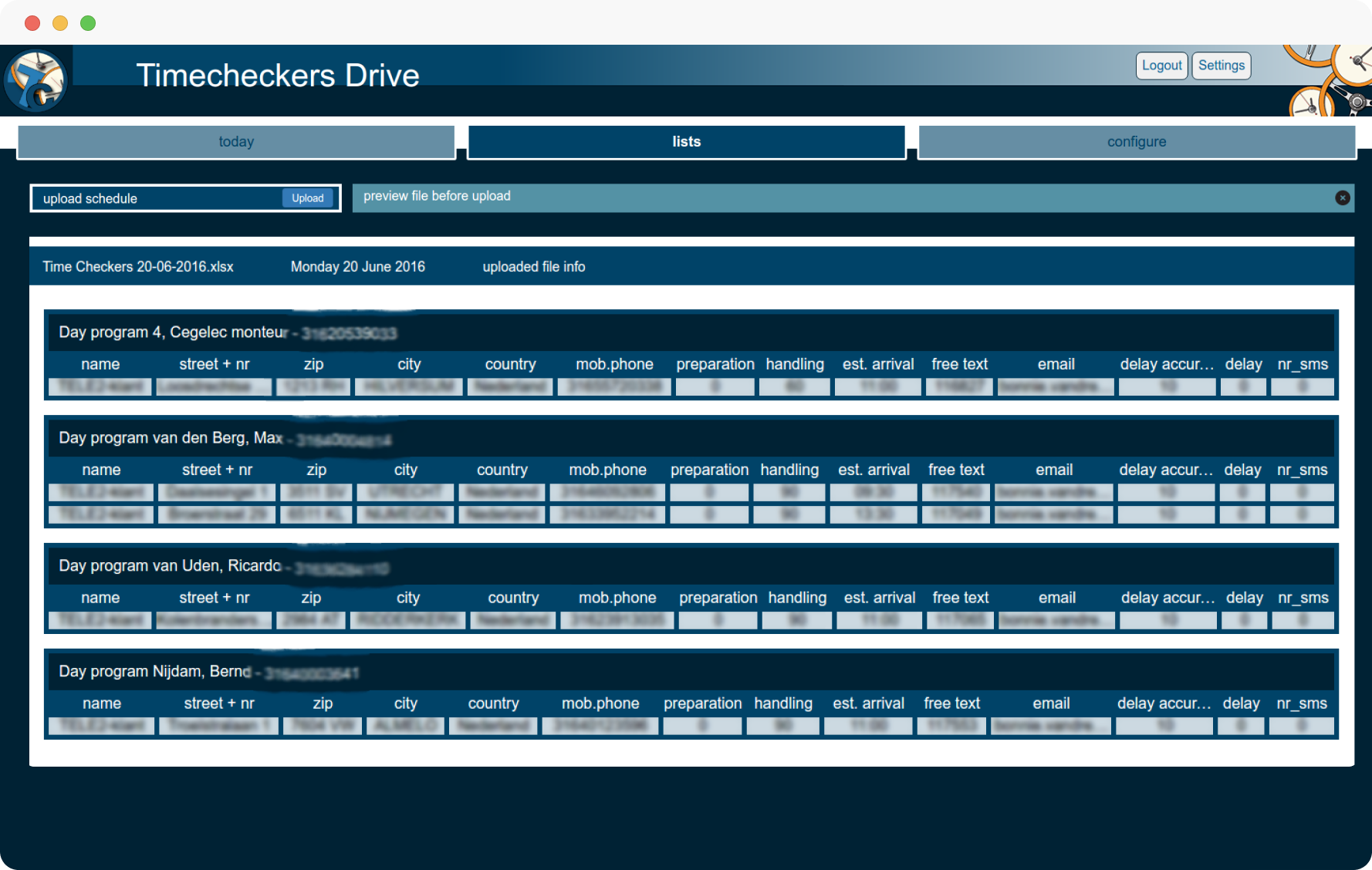
Task: Click the Day program van den Berg, Max header
Action: click(171, 437)
